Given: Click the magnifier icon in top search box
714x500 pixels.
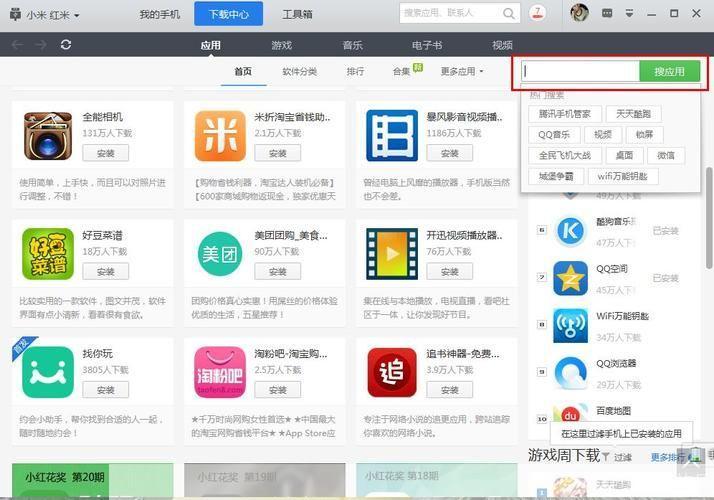Looking at the screenshot, I should click(509, 14).
